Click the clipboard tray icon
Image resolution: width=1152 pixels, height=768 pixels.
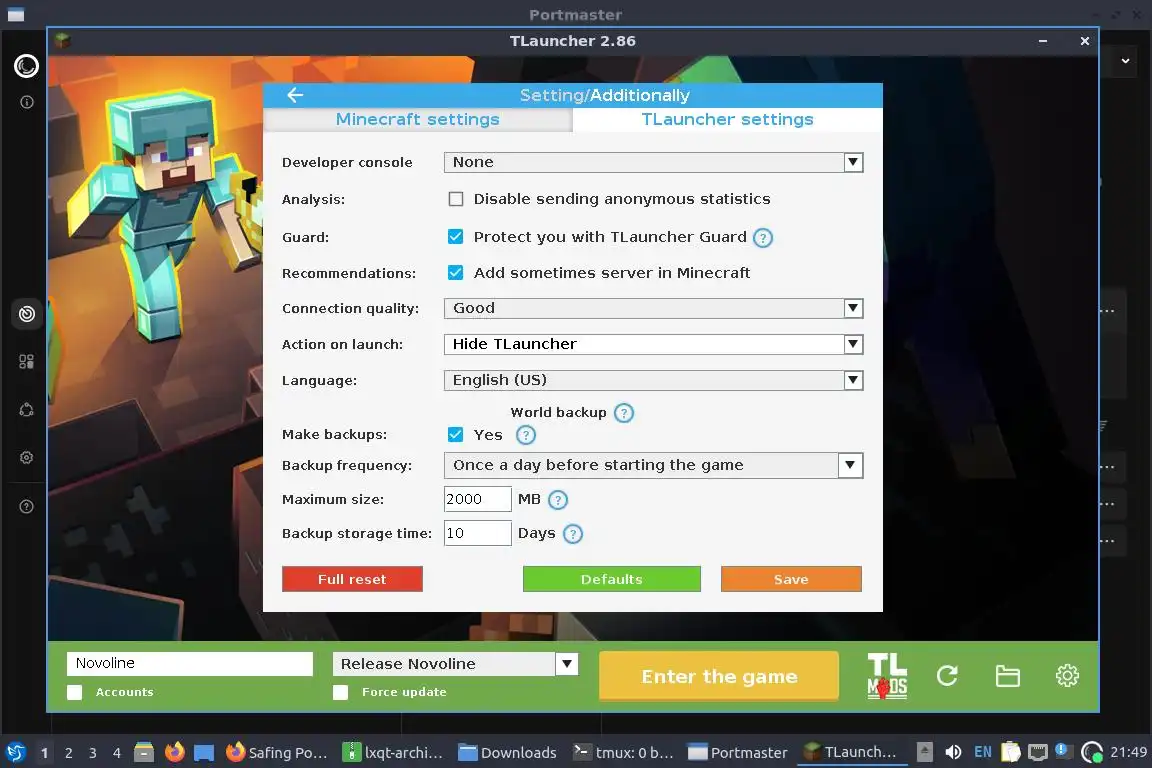click(1011, 752)
